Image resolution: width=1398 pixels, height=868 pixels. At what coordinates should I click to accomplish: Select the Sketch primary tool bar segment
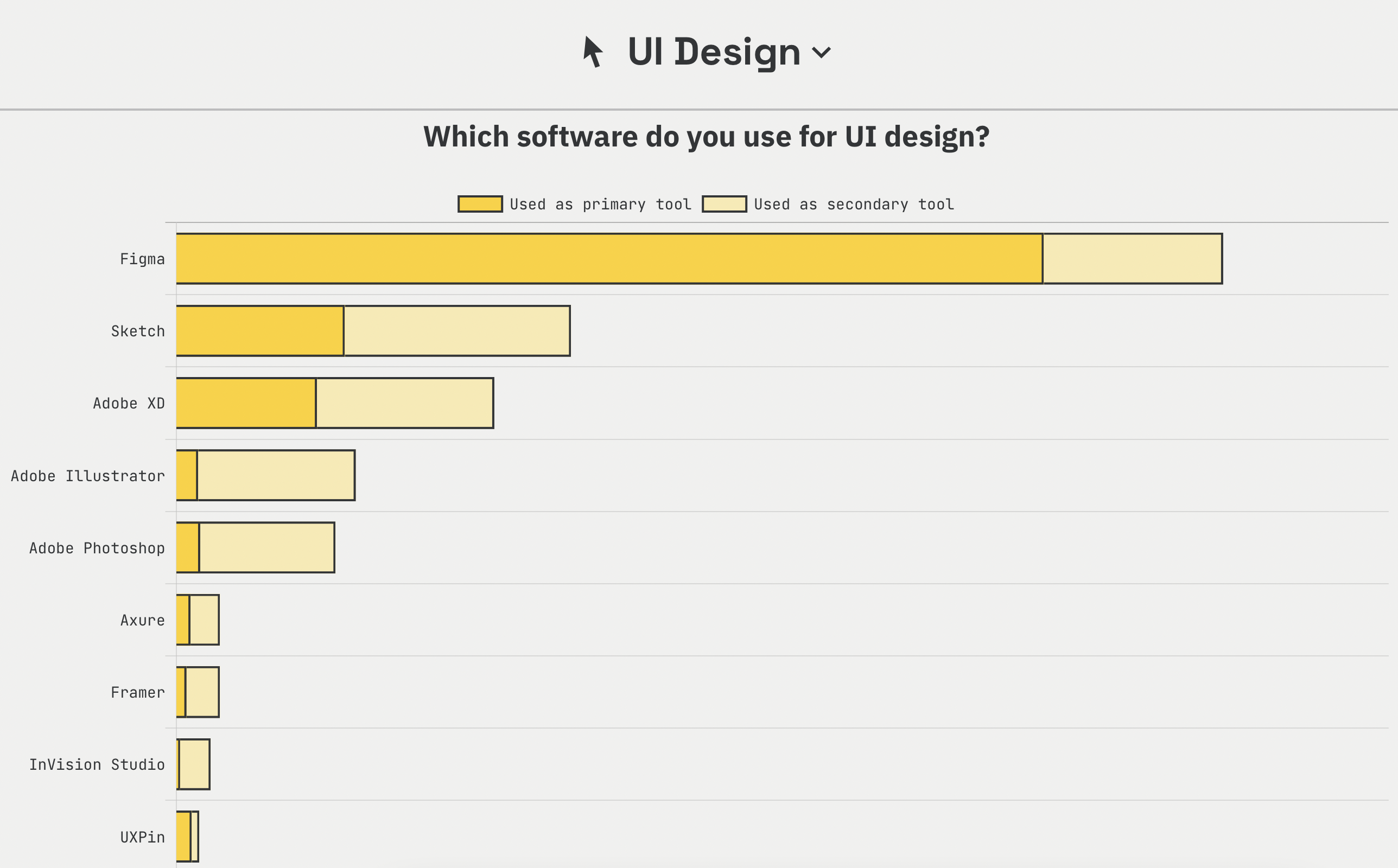coord(258,330)
